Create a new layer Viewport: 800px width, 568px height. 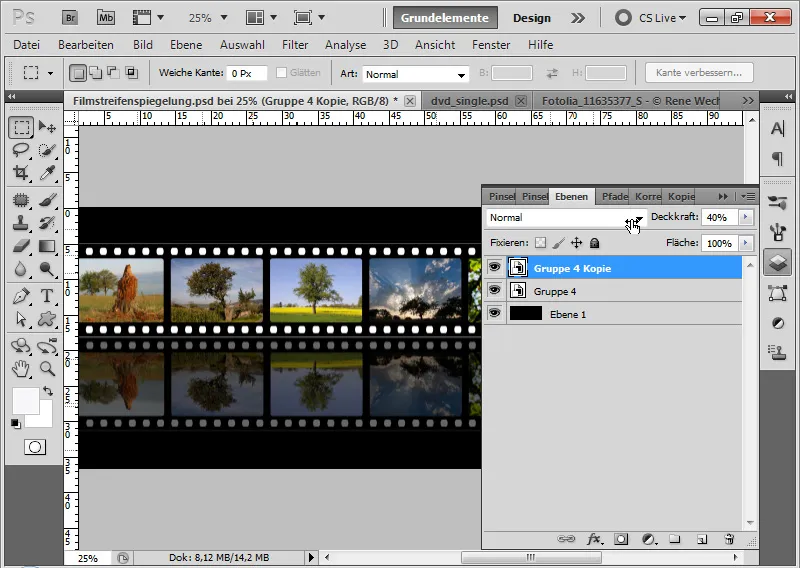pos(702,539)
